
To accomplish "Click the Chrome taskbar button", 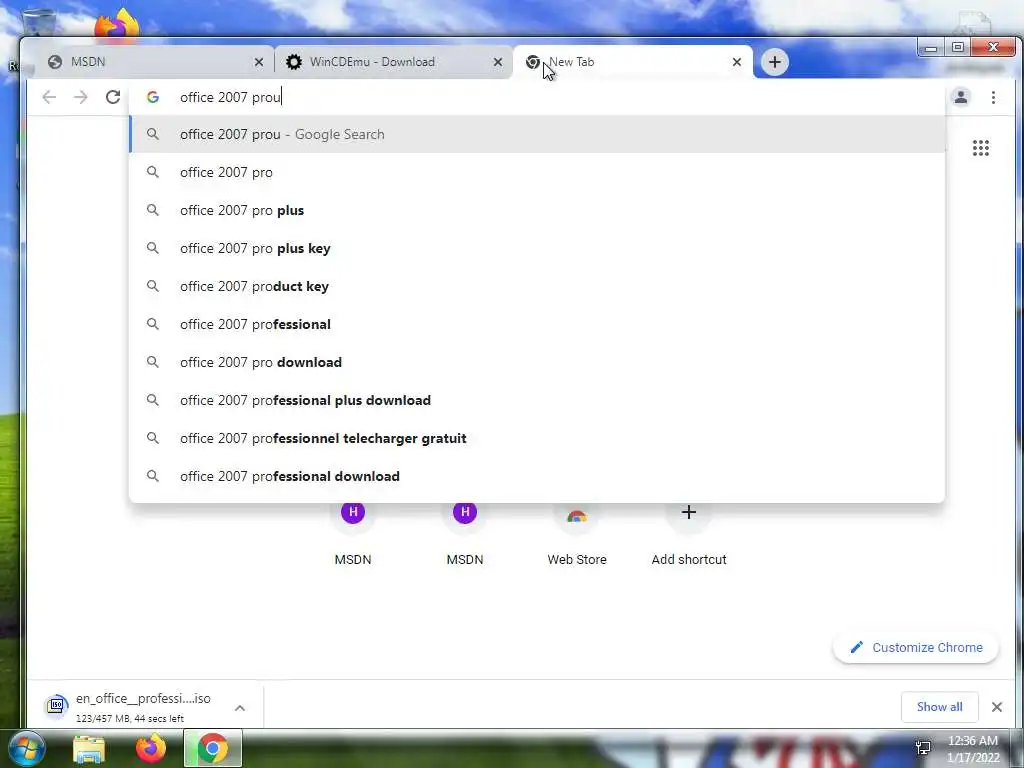I will point(213,748).
